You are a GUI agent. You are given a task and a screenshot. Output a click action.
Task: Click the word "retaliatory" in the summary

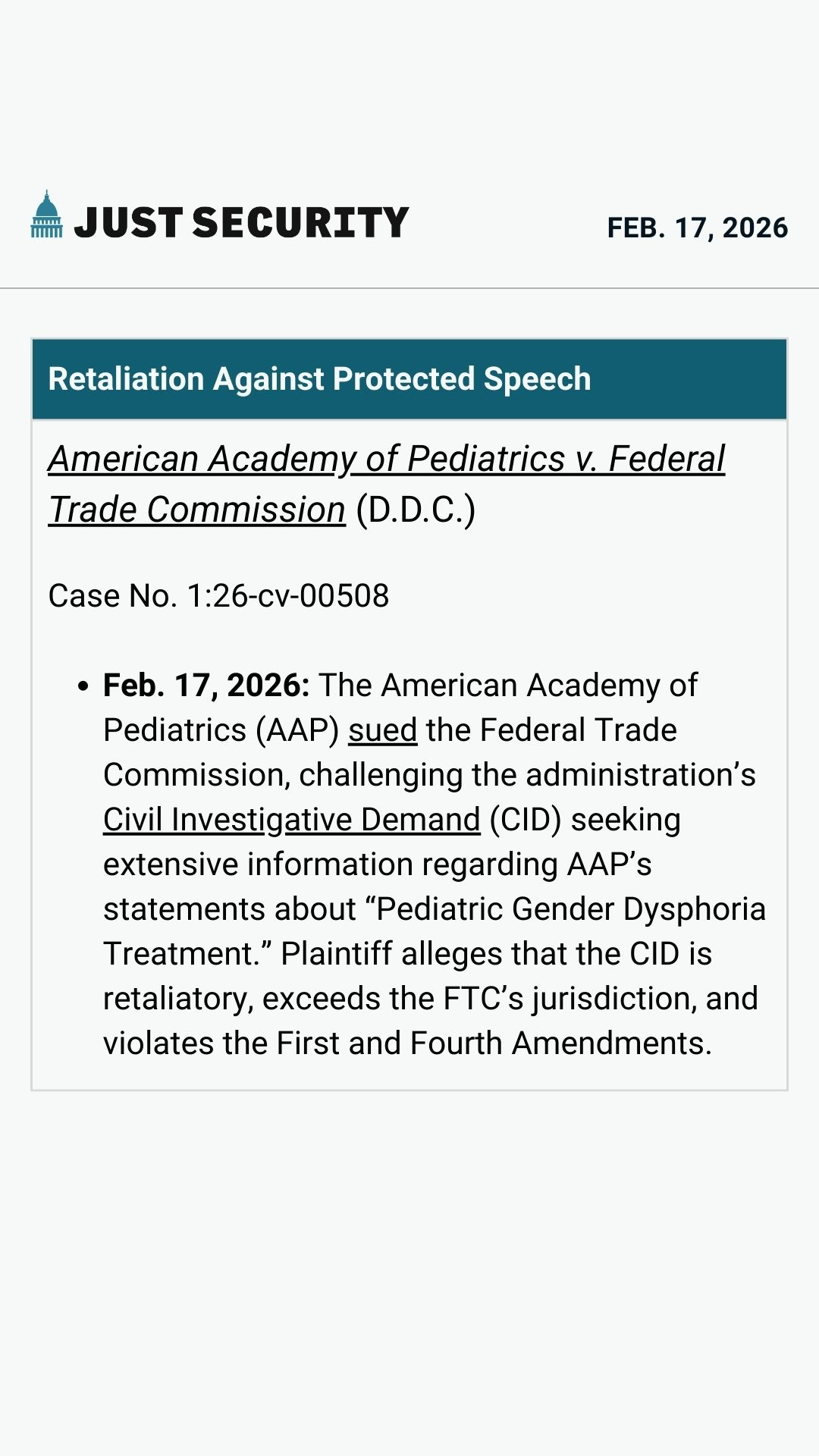click(x=177, y=999)
